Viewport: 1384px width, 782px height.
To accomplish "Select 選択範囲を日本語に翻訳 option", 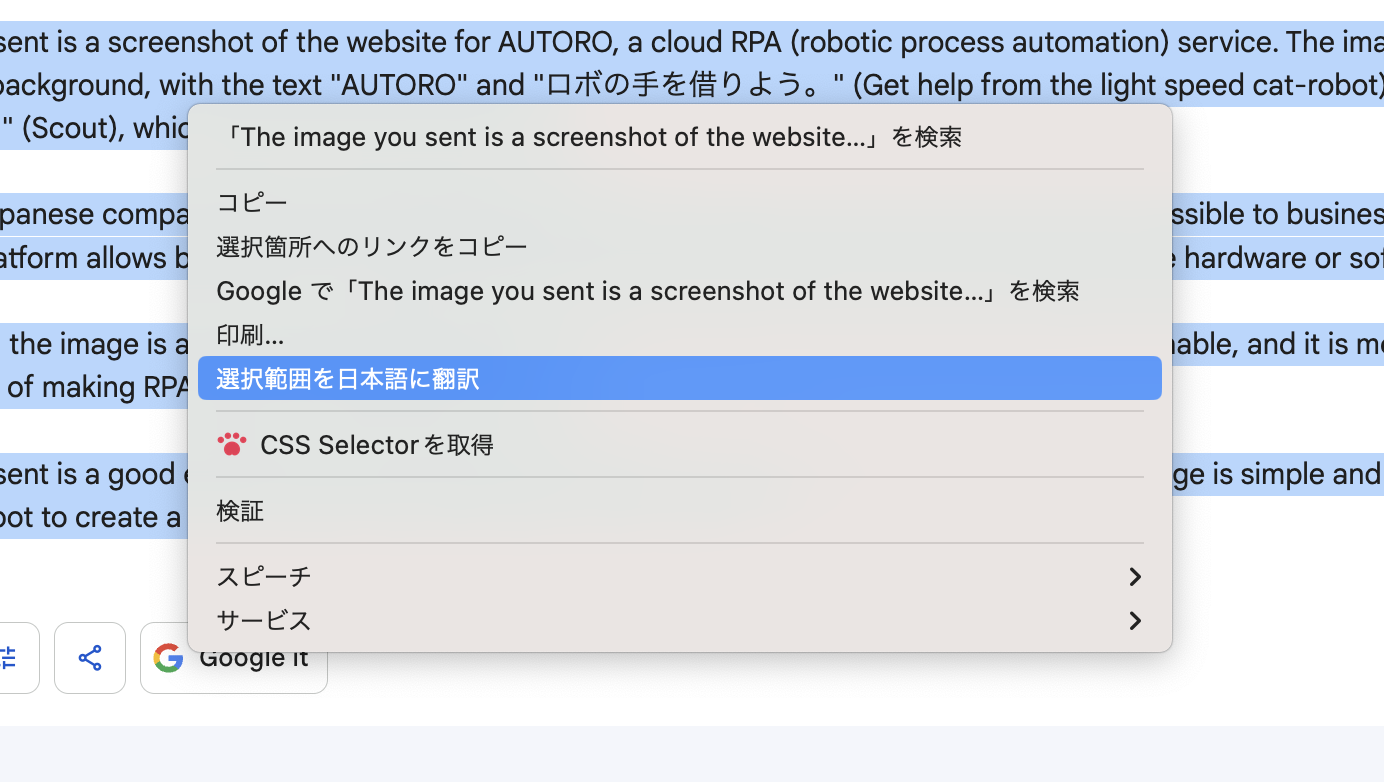I will tap(680, 379).
